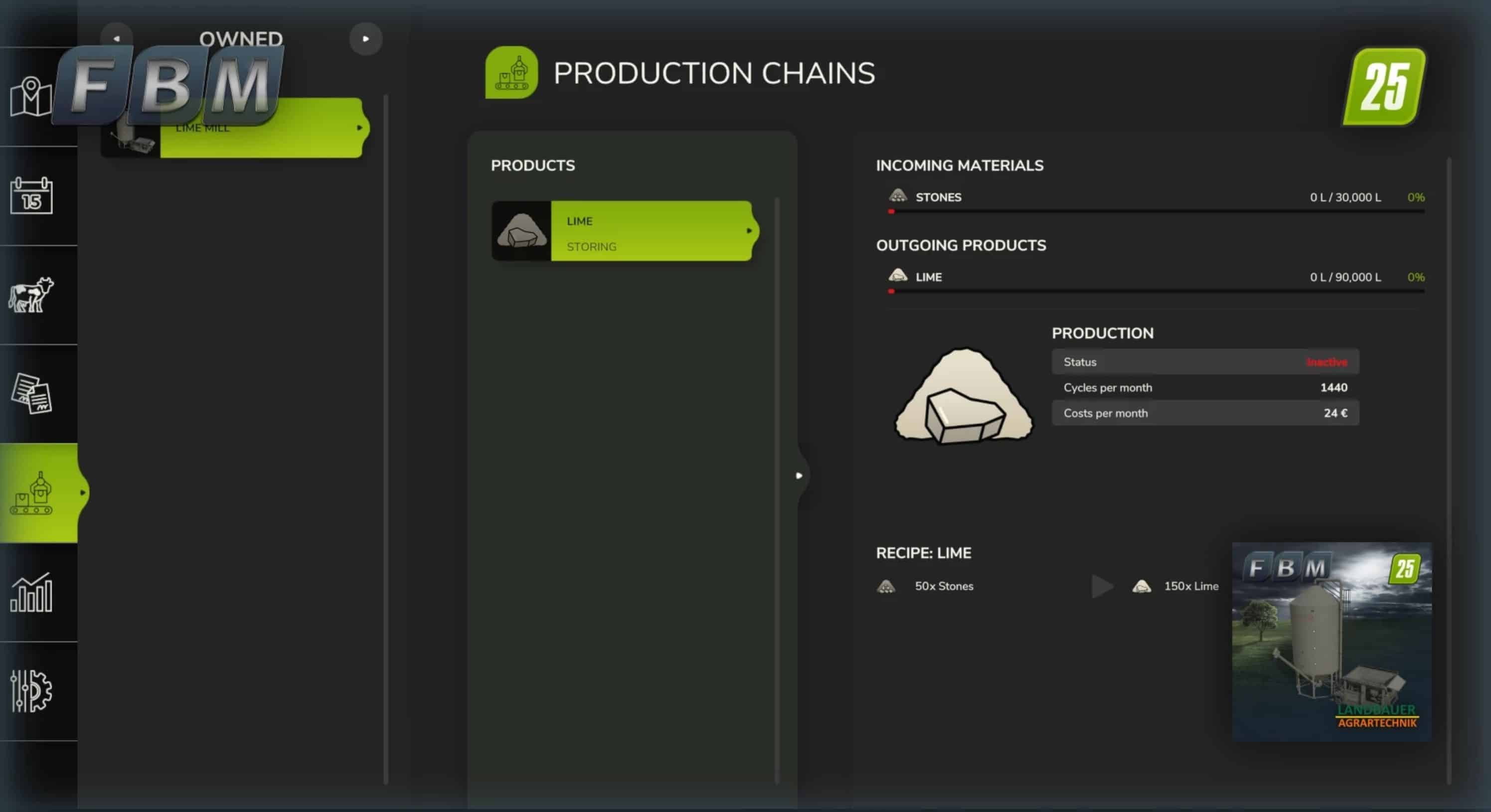Click the Lime outgoing product fill bar
This screenshot has width=1491, height=812.
click(1156, 291)
